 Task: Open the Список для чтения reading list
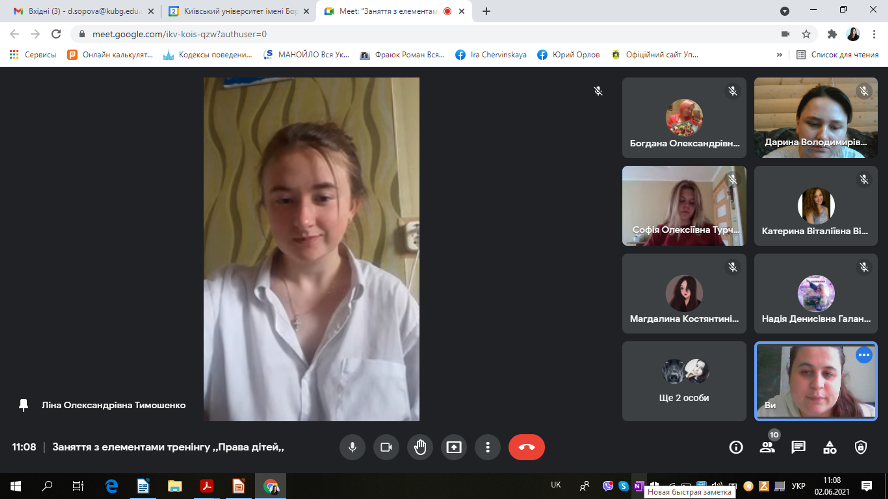(x=837, y=54)
